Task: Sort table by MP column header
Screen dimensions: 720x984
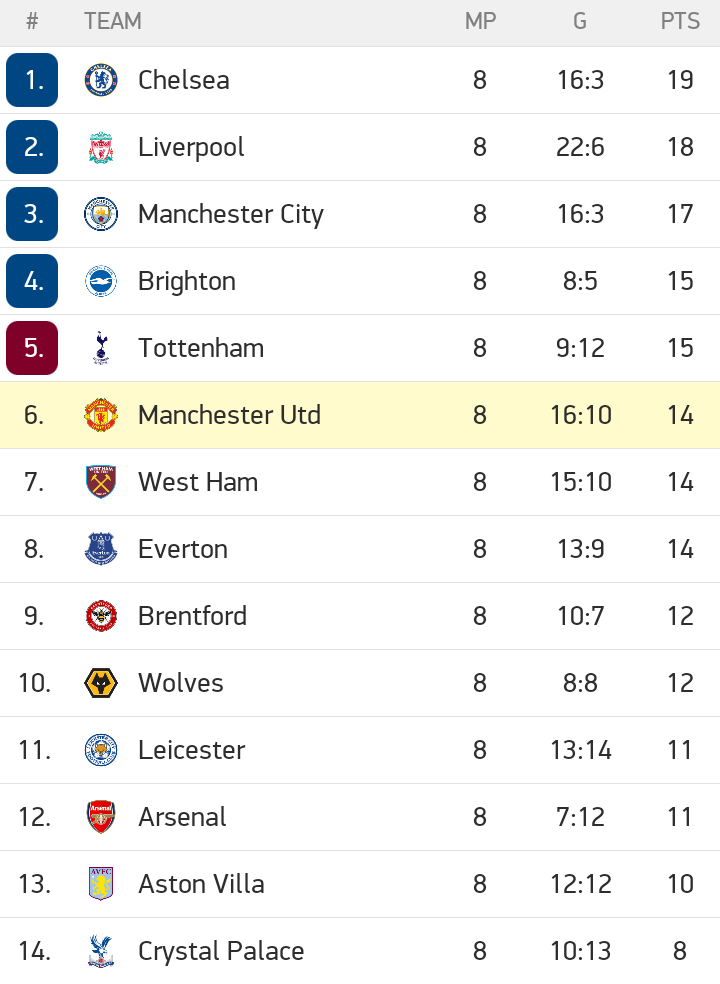Action: pos(480,21)
